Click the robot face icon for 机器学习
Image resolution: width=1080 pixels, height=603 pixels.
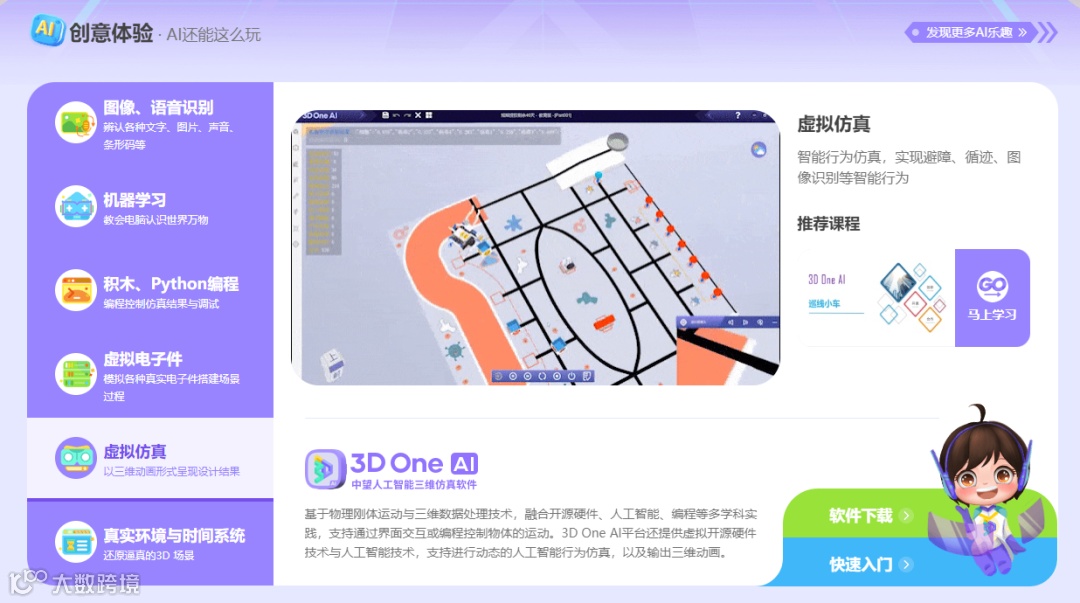tap(76, 206)
